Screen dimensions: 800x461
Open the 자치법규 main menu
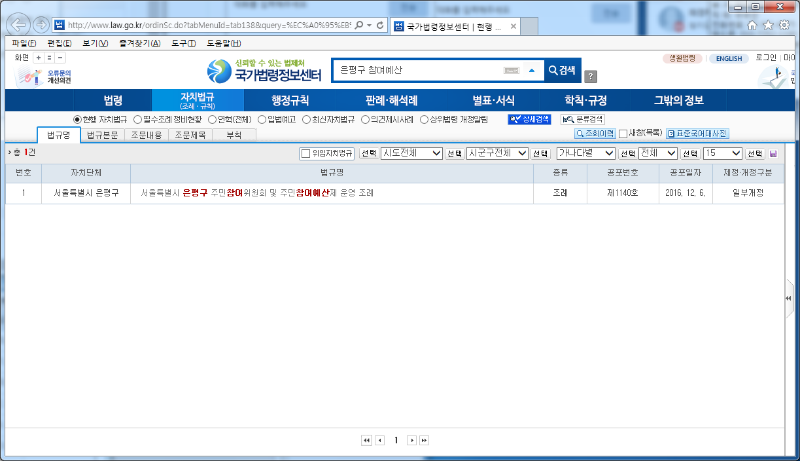(197, 100)
